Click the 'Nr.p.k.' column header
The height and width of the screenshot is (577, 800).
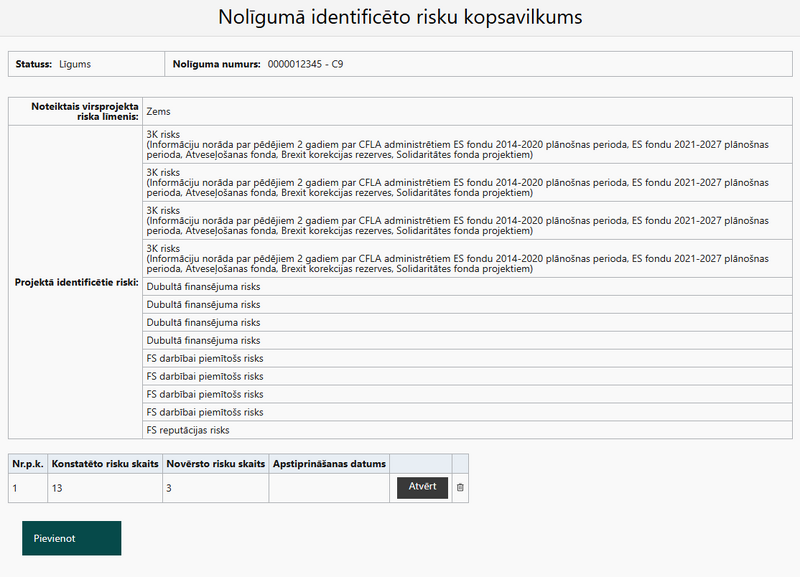click(27, 463)
